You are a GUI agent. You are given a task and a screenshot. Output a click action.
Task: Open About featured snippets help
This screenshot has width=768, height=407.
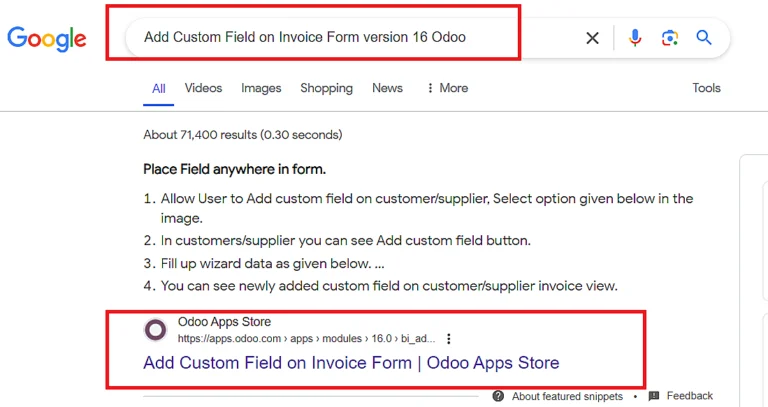coord(567,396)
